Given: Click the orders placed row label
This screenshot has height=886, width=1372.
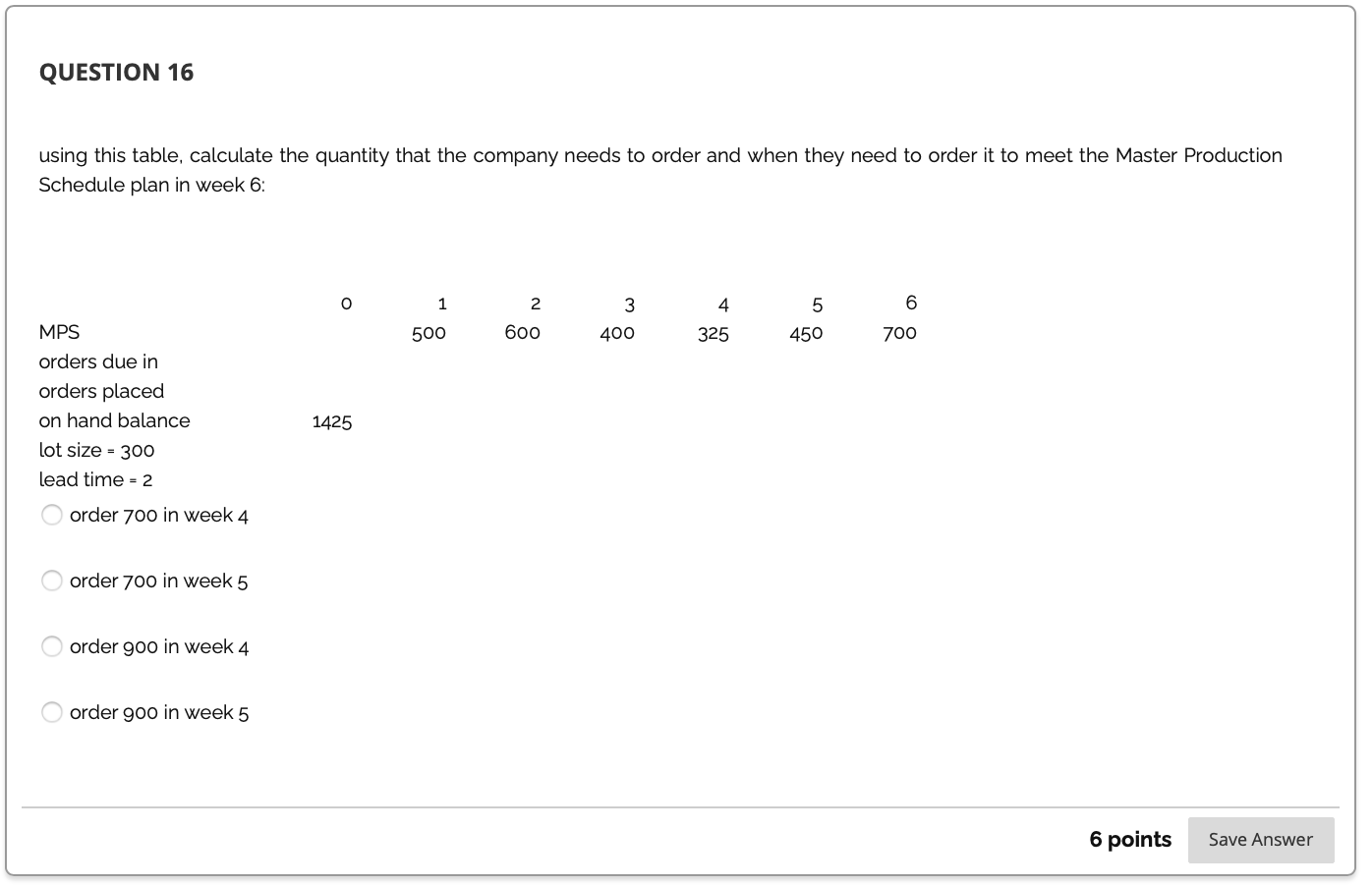Looking at the screenshot, I should pyautogui.click(x=101, y=391).
